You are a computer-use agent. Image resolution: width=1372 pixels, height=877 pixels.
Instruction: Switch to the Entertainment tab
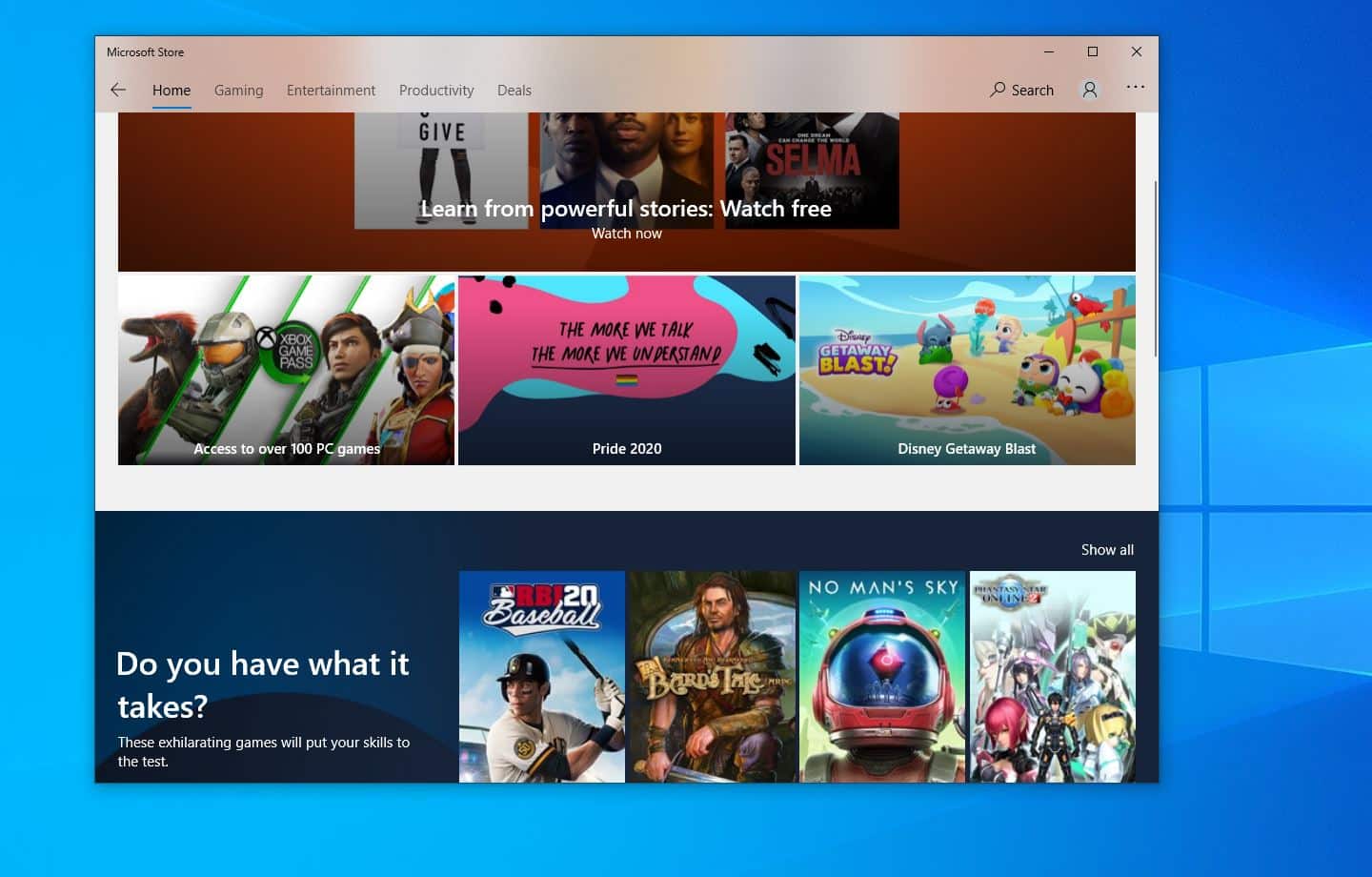331,90
